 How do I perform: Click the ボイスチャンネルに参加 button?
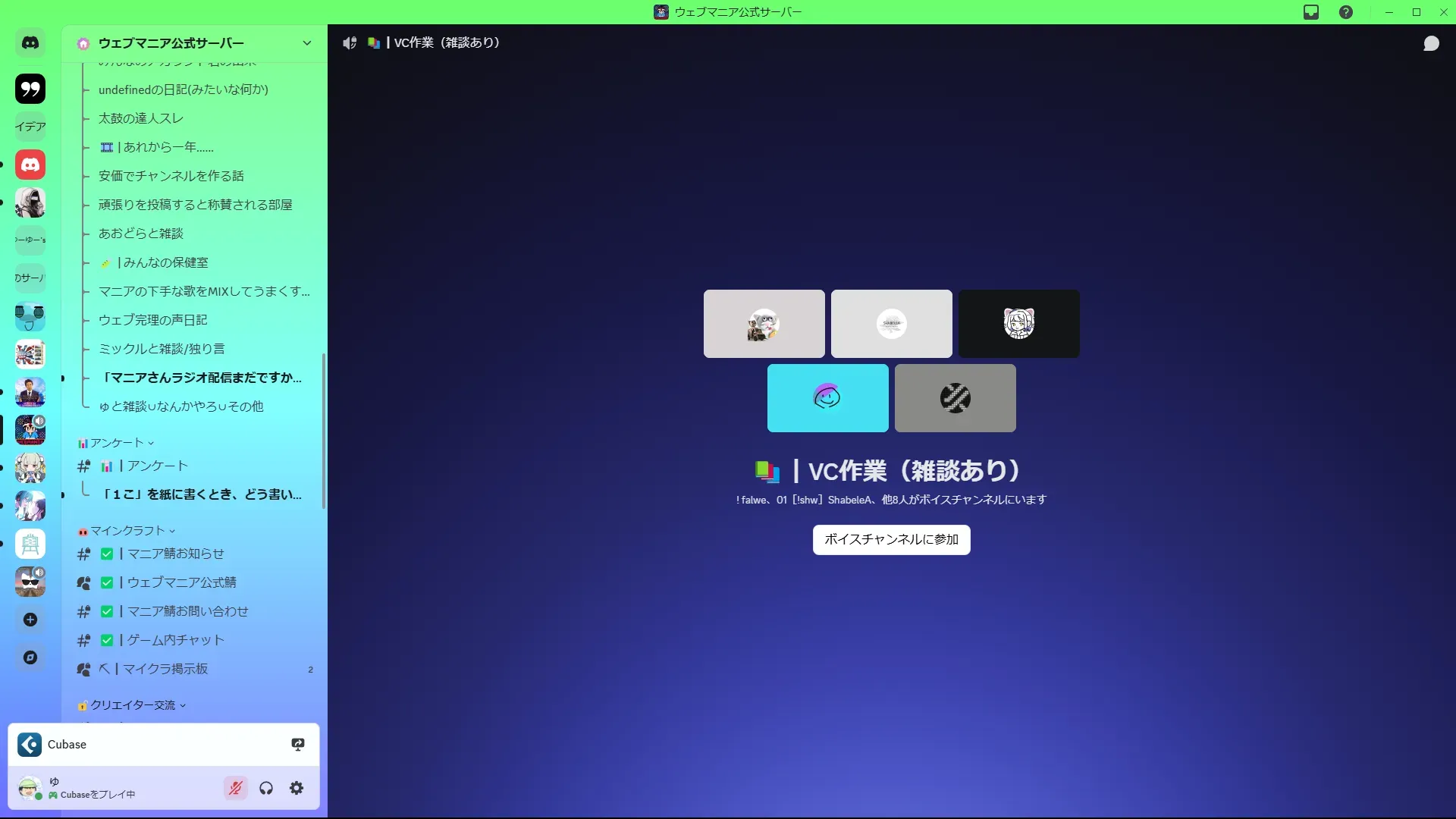click(x=891, y=539)
